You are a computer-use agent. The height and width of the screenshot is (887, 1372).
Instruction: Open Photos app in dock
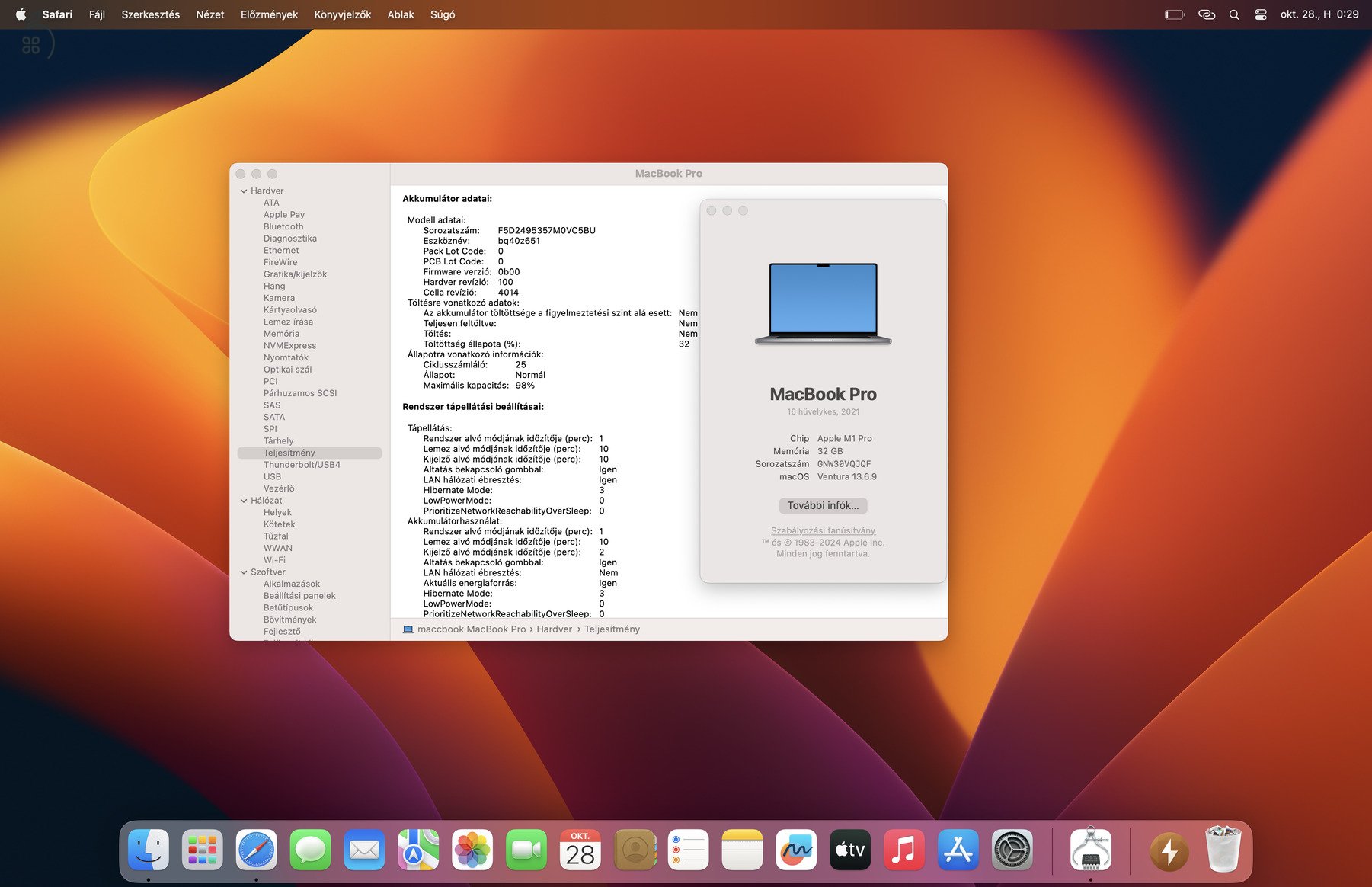[472, 850]
